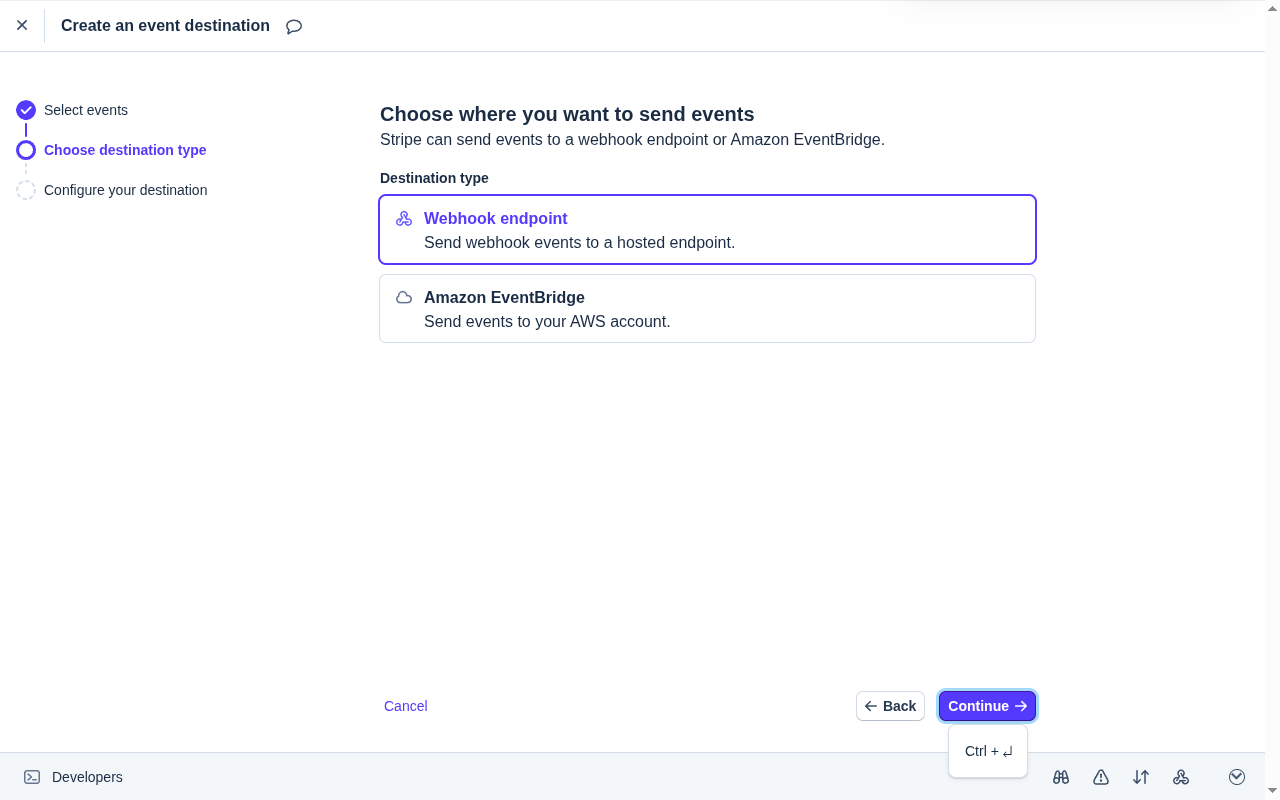Click the webhook icon on Webhook endpoint card
The height and width of the screenshot is (800, 1280).
click(404, 219)
